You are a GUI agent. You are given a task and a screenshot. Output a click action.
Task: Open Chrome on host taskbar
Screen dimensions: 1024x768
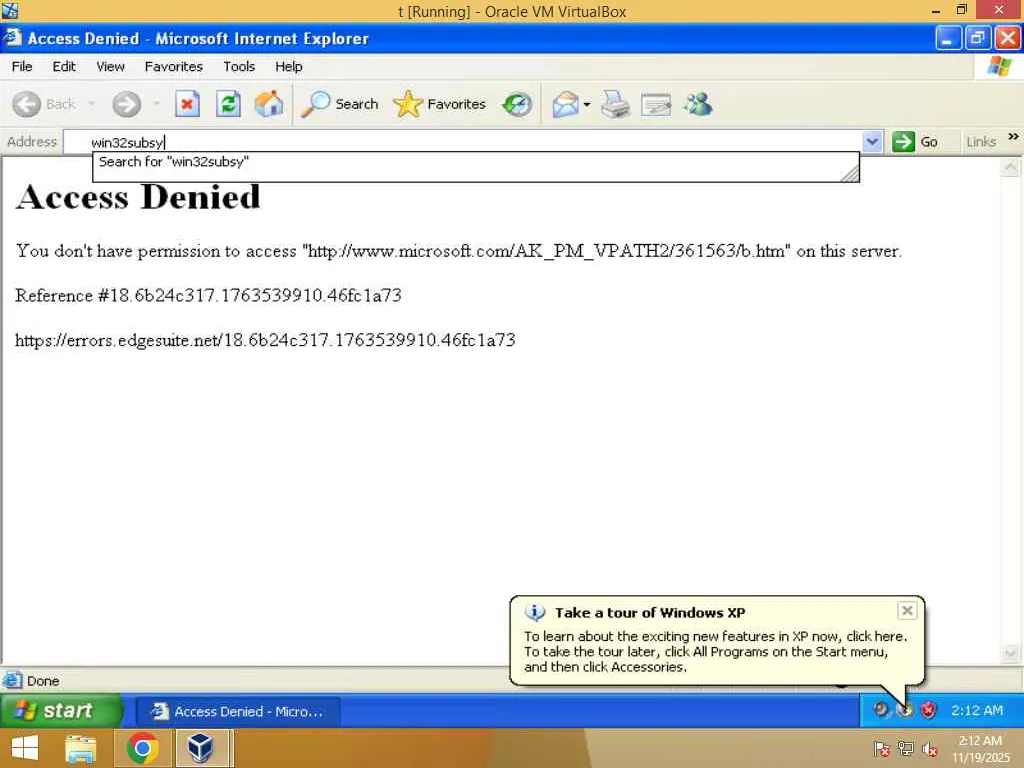tap(142, 748)
